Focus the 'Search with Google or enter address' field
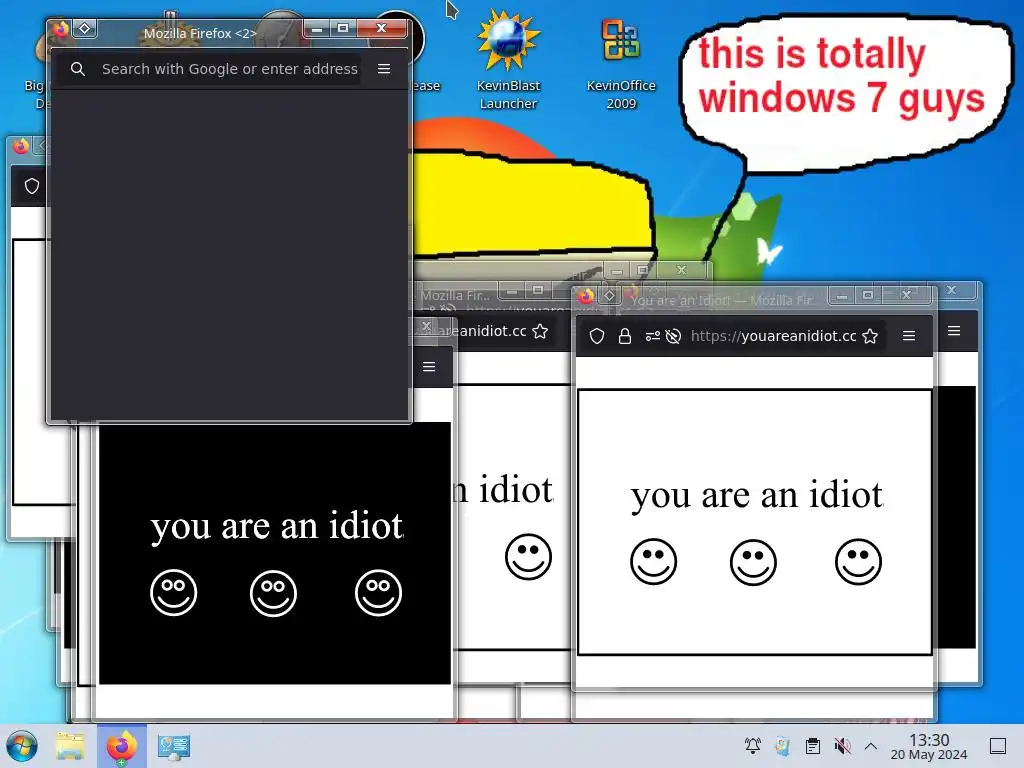This screenshot has height=768, width=1024. pyautogui.click(x=229, y=69)
